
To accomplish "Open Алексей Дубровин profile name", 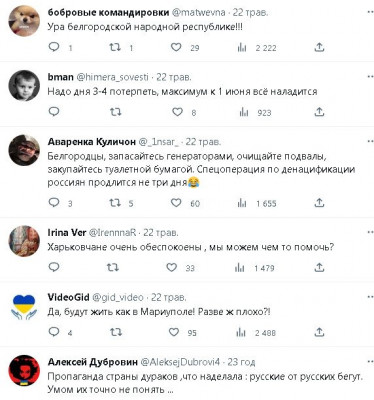I will coord(93,362).
